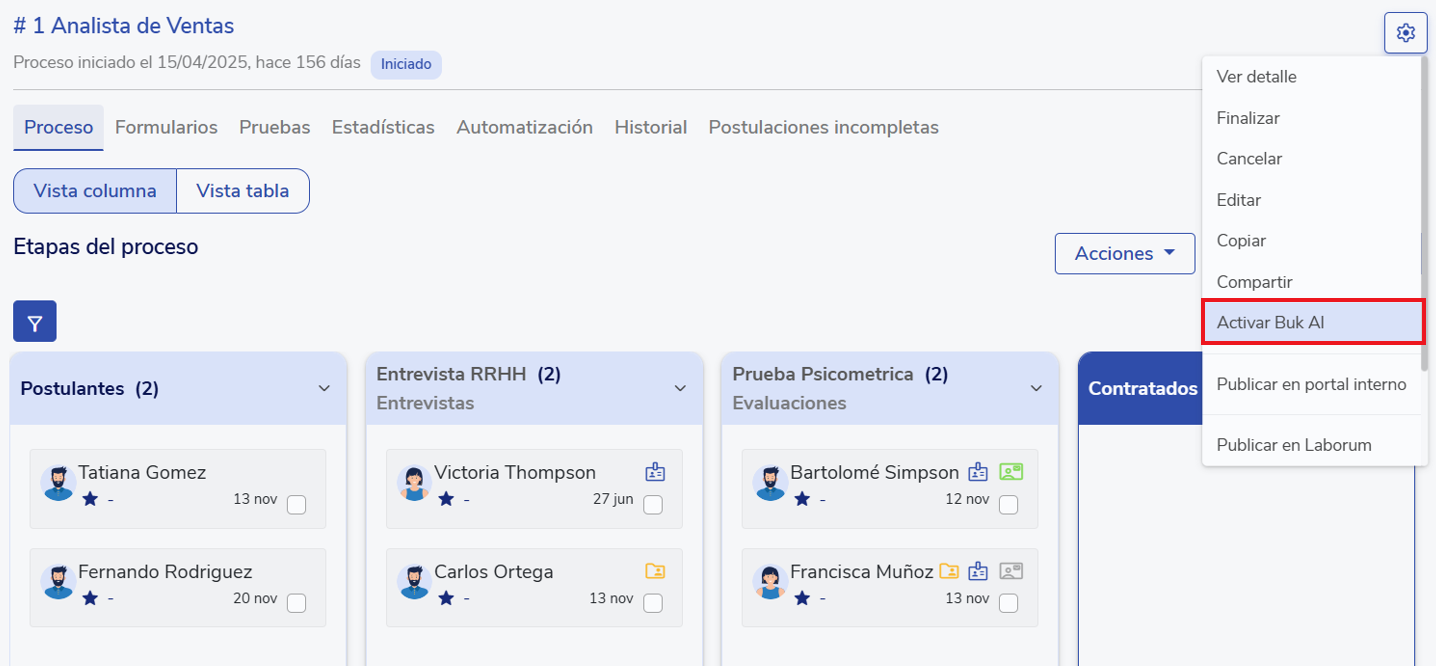Collapse the Postulantes column chevron
Image resolution: width=1436 pixels, height=666 pixels.
[324, 388]
